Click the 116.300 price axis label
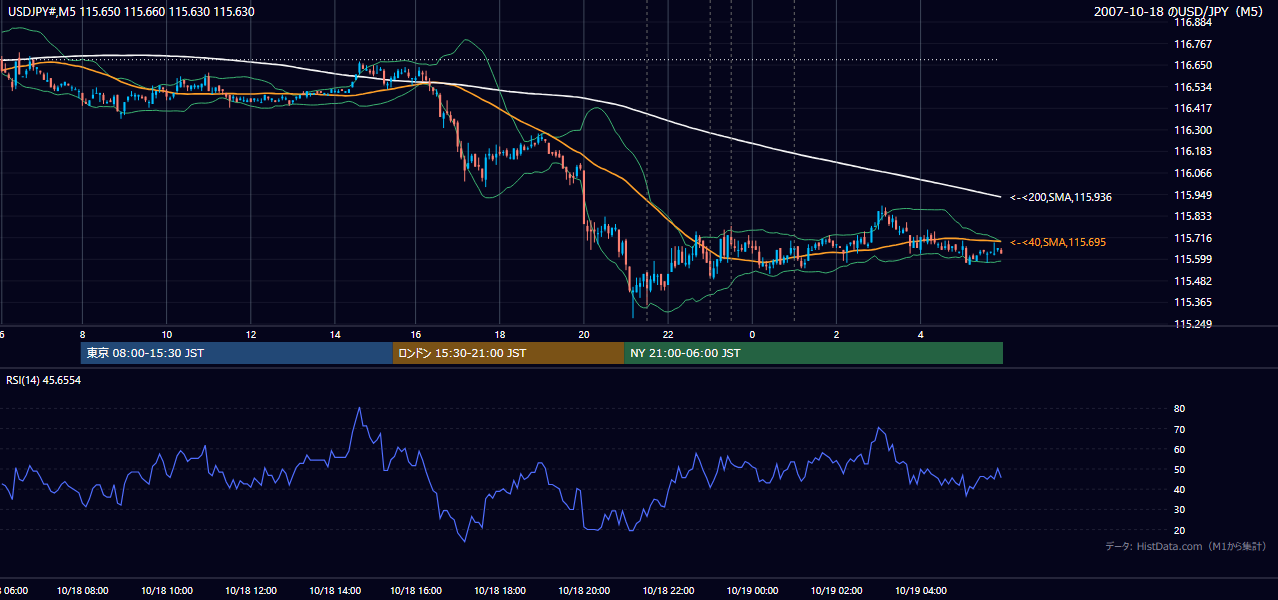Viewport: 1278px width, 600px height. coord(1194,130)
